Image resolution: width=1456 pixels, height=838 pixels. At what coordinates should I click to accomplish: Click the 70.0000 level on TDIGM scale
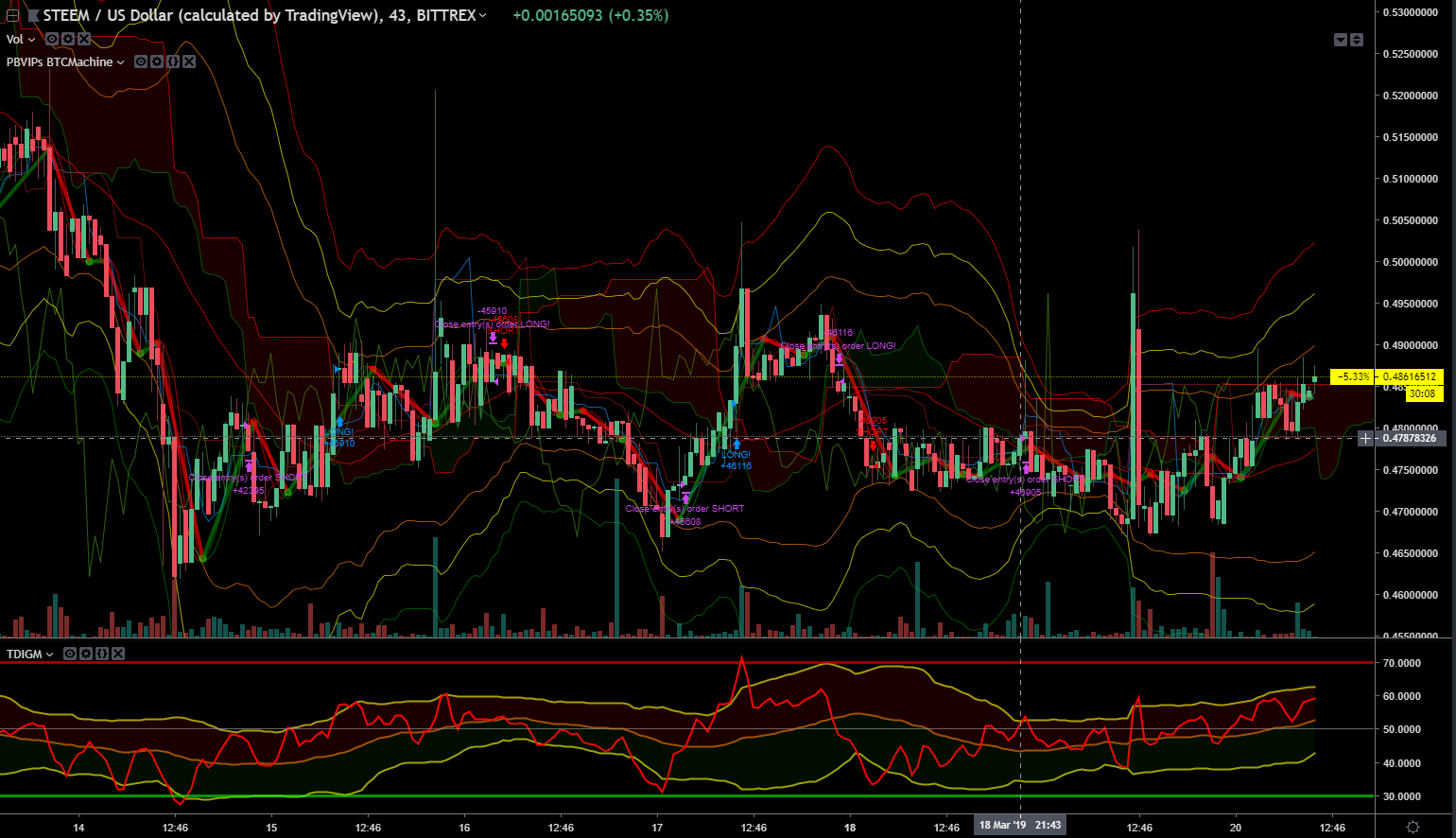pos(1402,663)
